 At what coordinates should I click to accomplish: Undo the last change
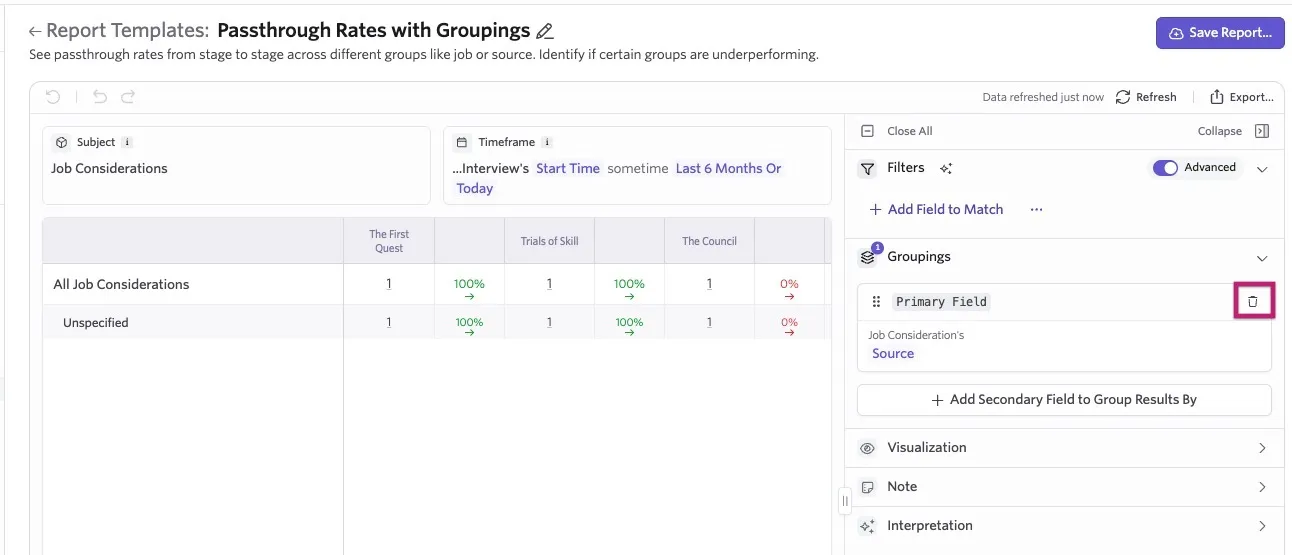(x=99, y=97)
